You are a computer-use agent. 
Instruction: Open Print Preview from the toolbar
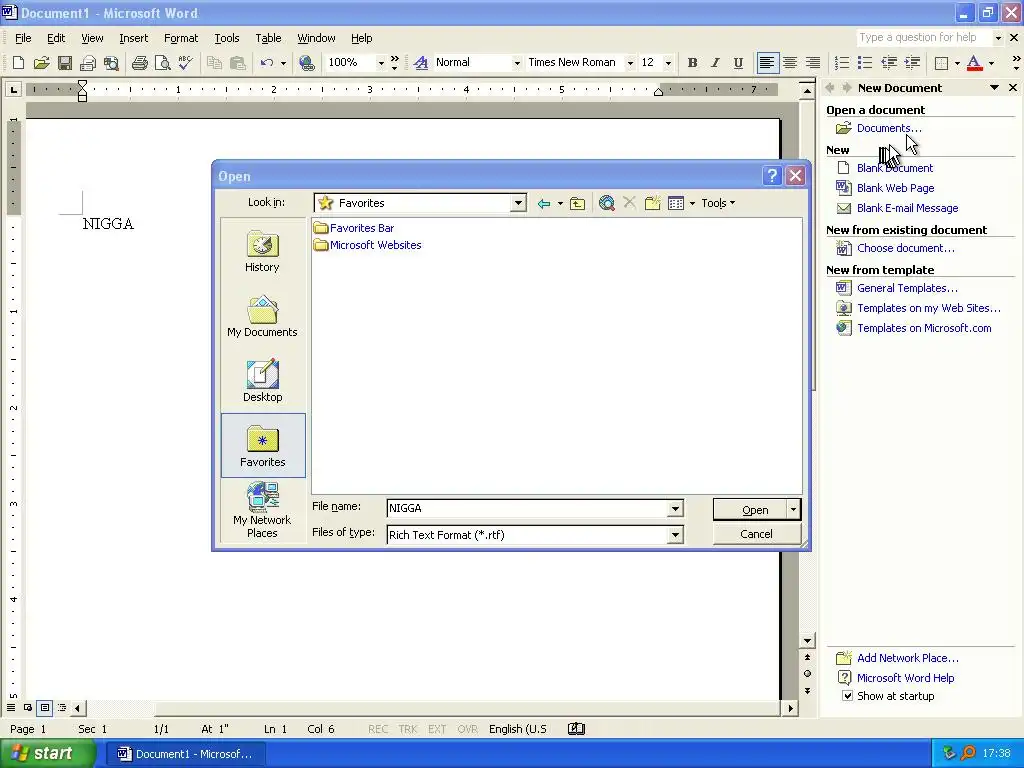pyautogui.click(x=163, y=63)
